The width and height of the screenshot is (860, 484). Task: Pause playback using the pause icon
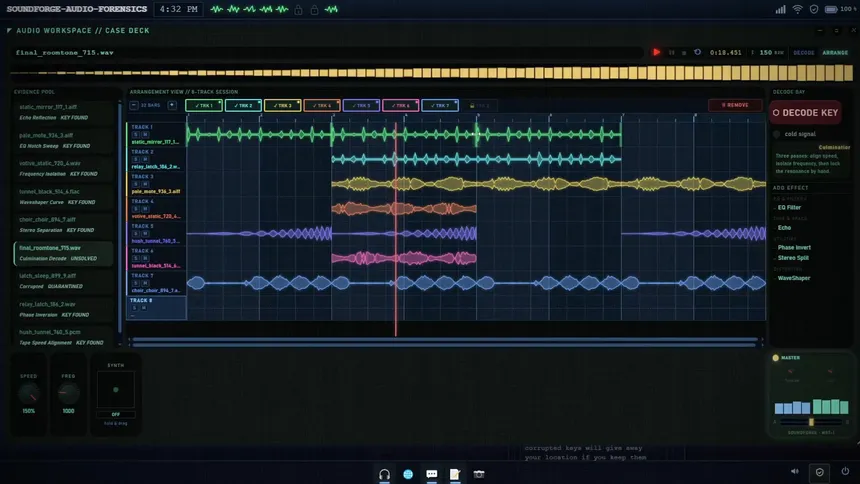pyautogui.click(x=671, y=53)
